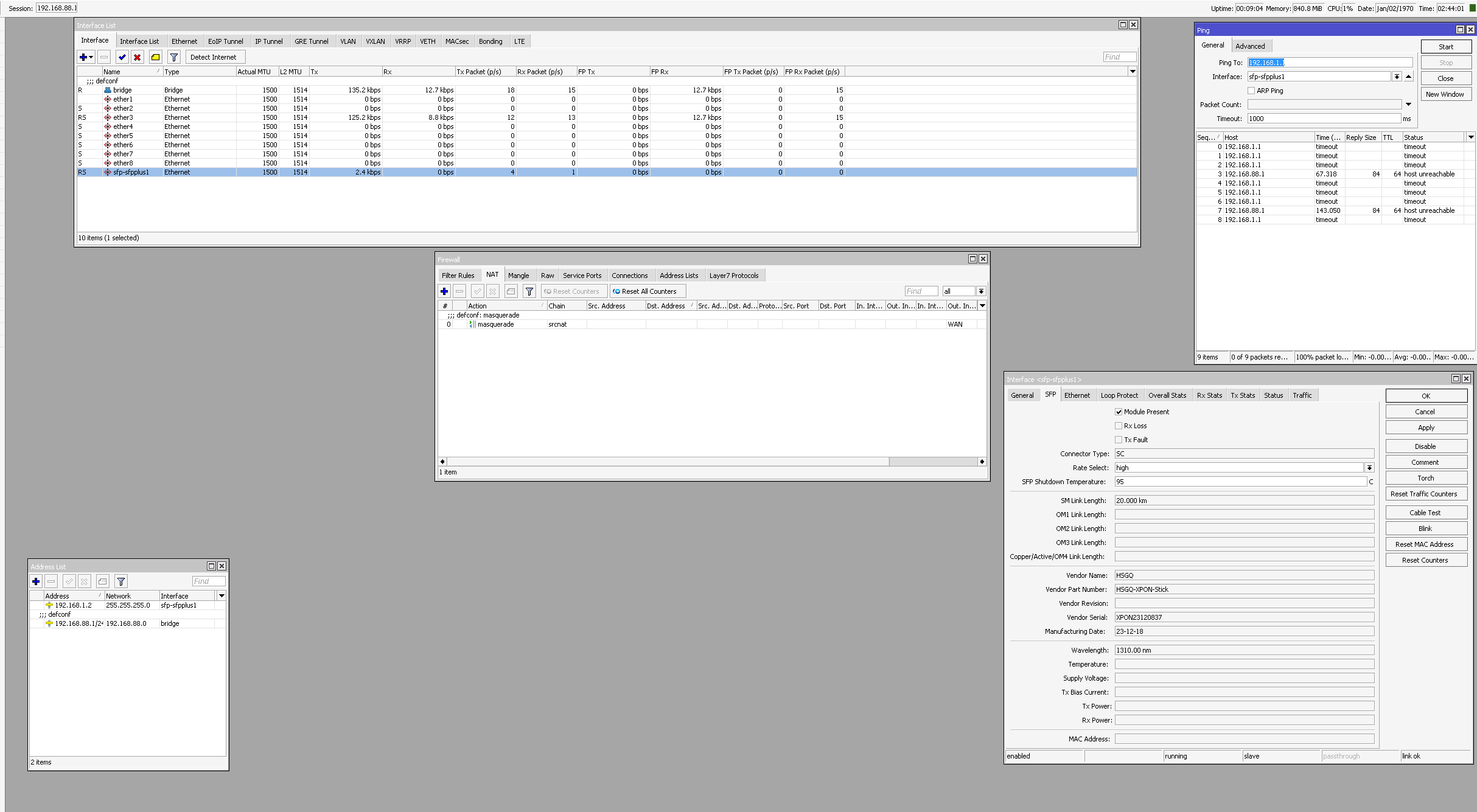Click the filter funnel icon in Firewall window
Viewport: 1477px width, 812px height.
pyautogui.click(x=529, y=291)
